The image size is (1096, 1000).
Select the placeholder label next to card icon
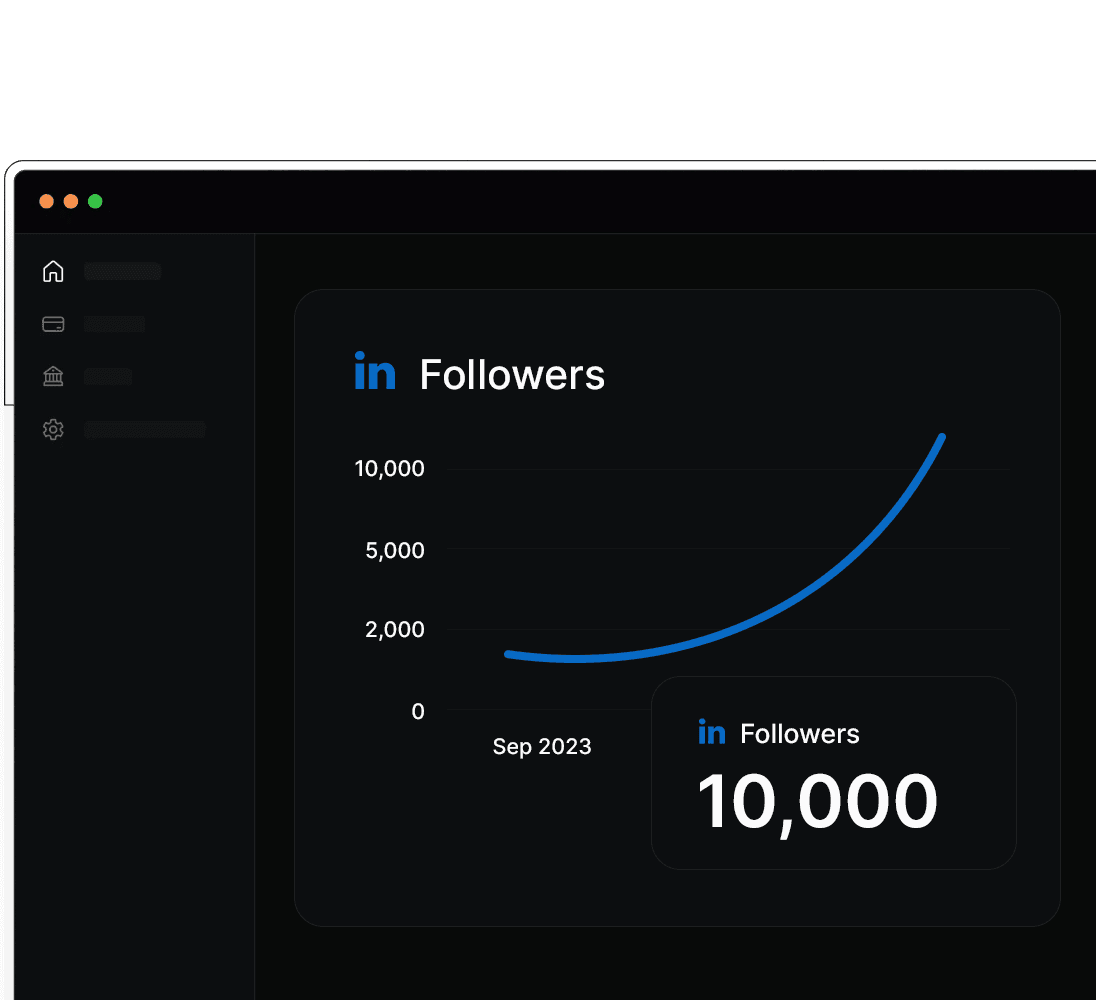(114, 324)
